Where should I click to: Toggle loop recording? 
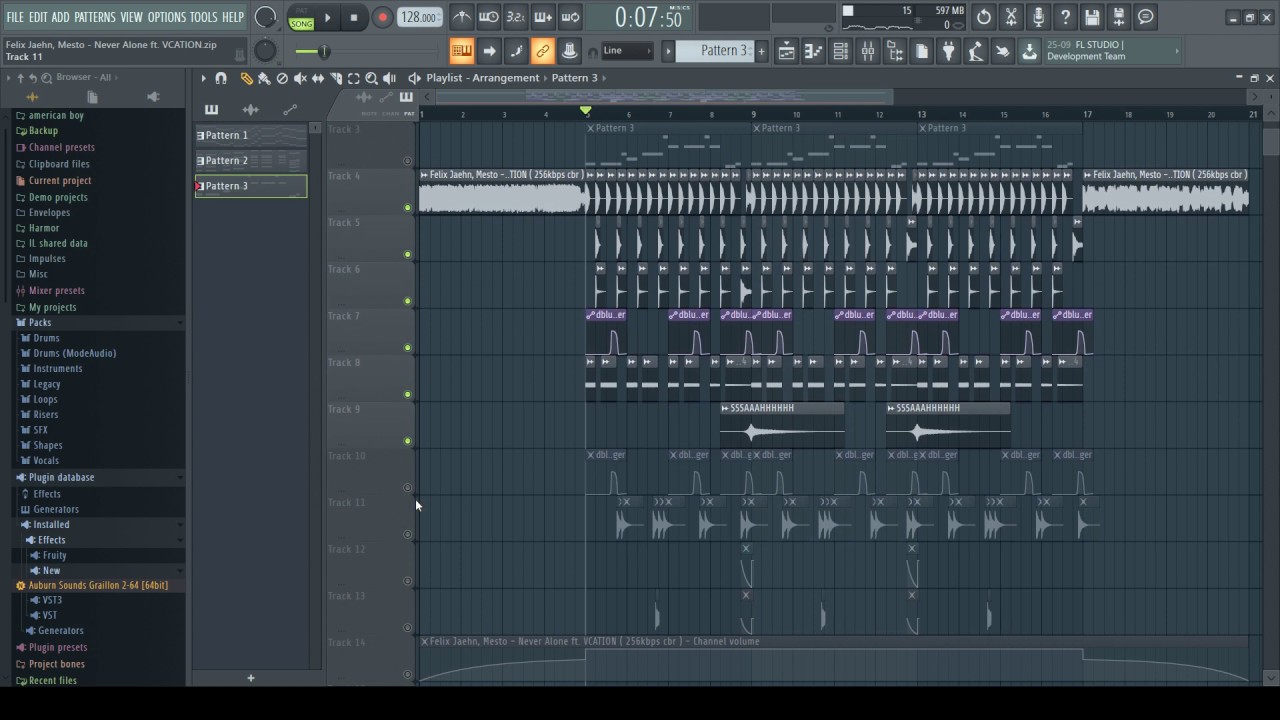pyautogui.click(x=570, y=17)
